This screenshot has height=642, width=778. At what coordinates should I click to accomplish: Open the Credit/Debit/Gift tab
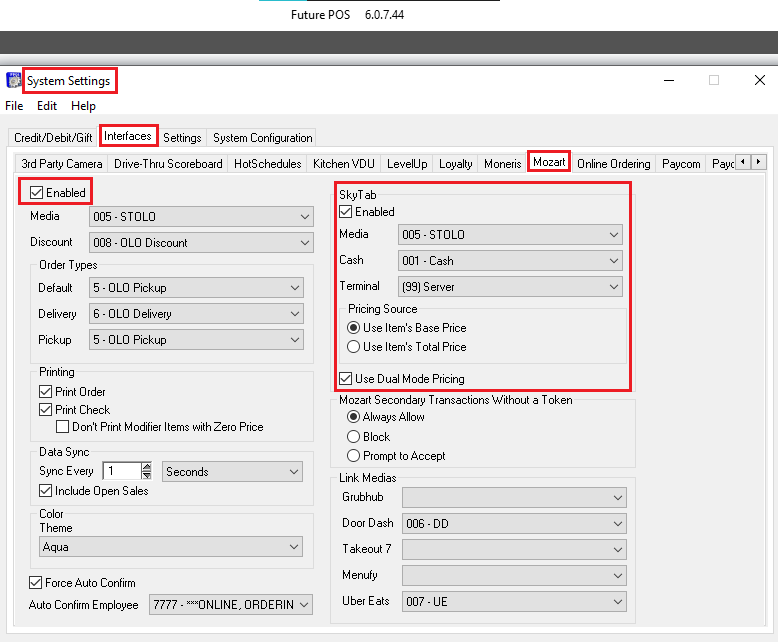click(55, 138)
